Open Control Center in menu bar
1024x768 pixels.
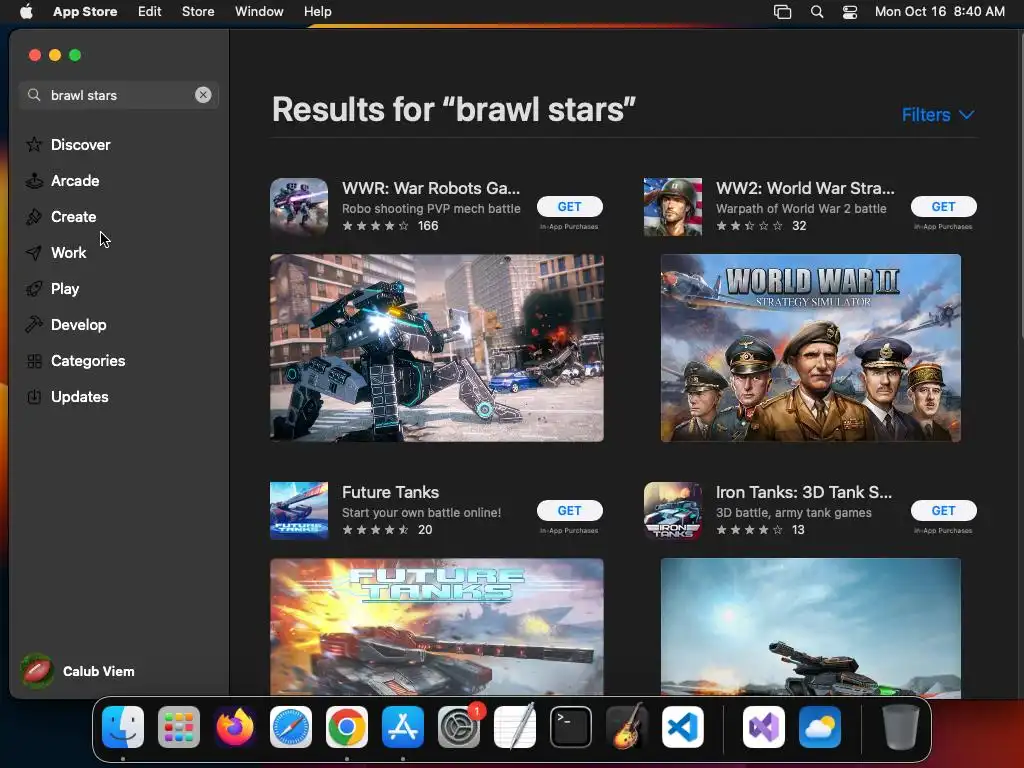pyautogui.click(x=850, y=12)
